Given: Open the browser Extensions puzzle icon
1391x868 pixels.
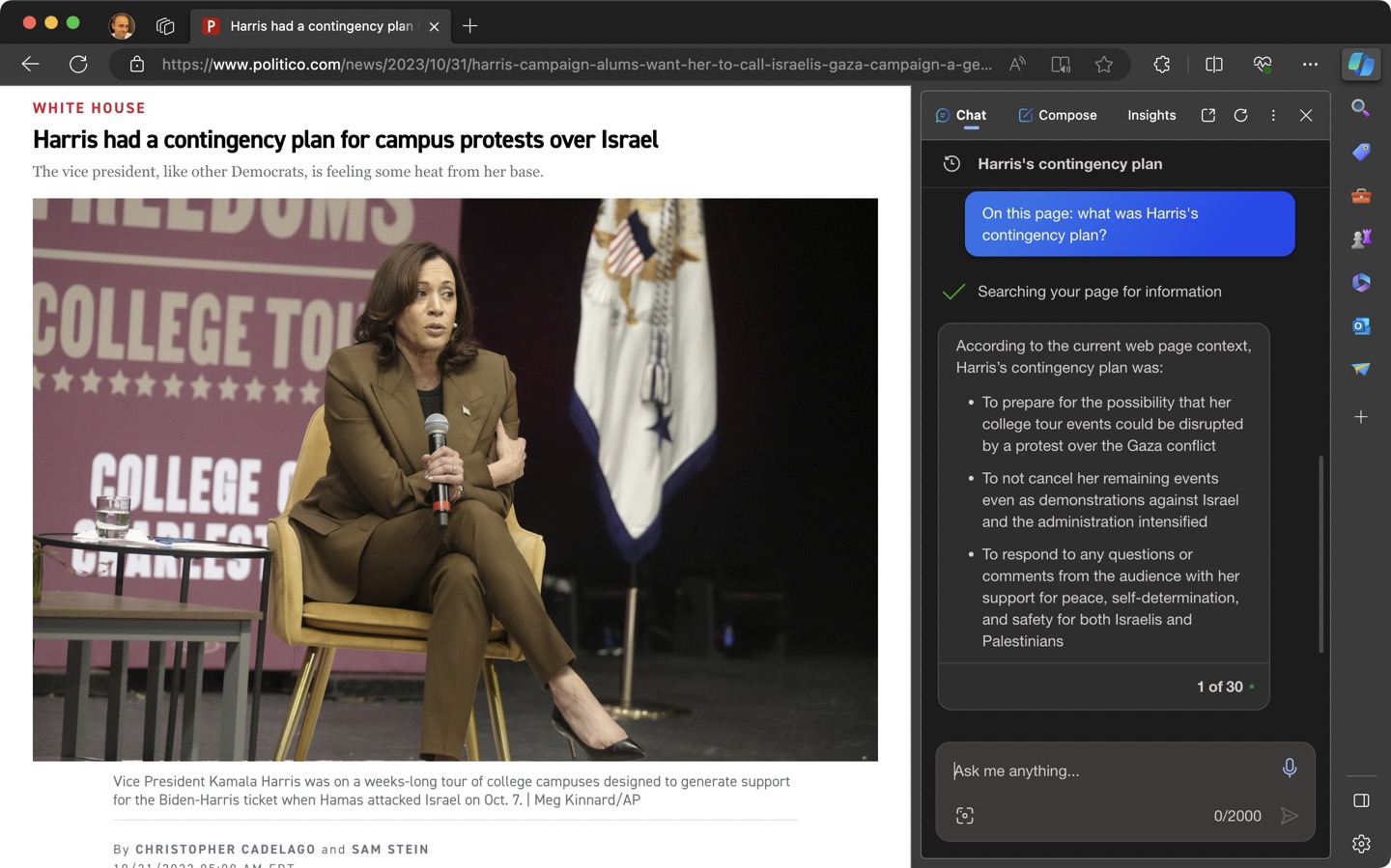Looking at the screenshot, I should pyautogui.click(x=1161, y=65).
